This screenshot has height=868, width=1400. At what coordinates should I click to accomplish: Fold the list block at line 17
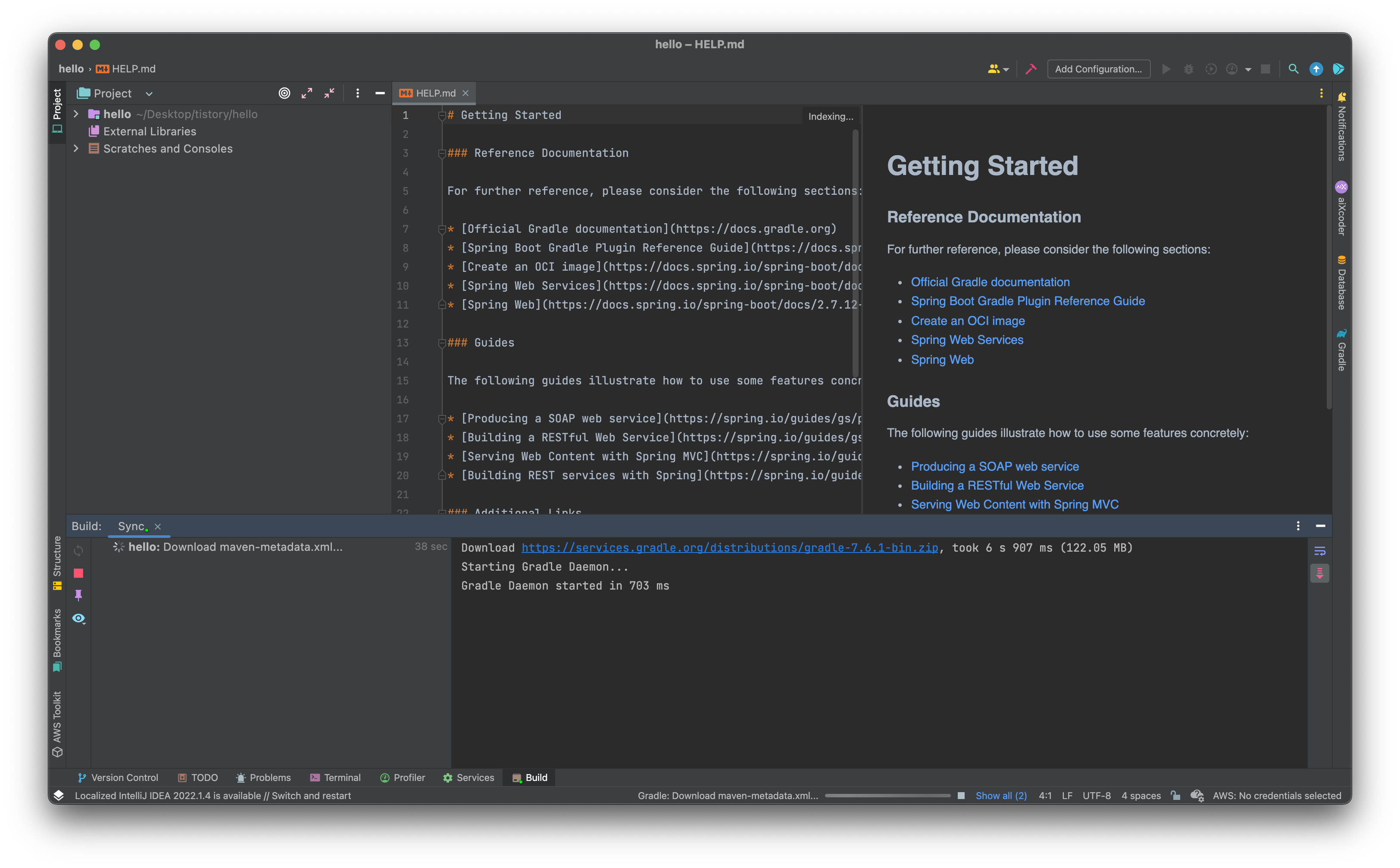[x=441, y=418]
